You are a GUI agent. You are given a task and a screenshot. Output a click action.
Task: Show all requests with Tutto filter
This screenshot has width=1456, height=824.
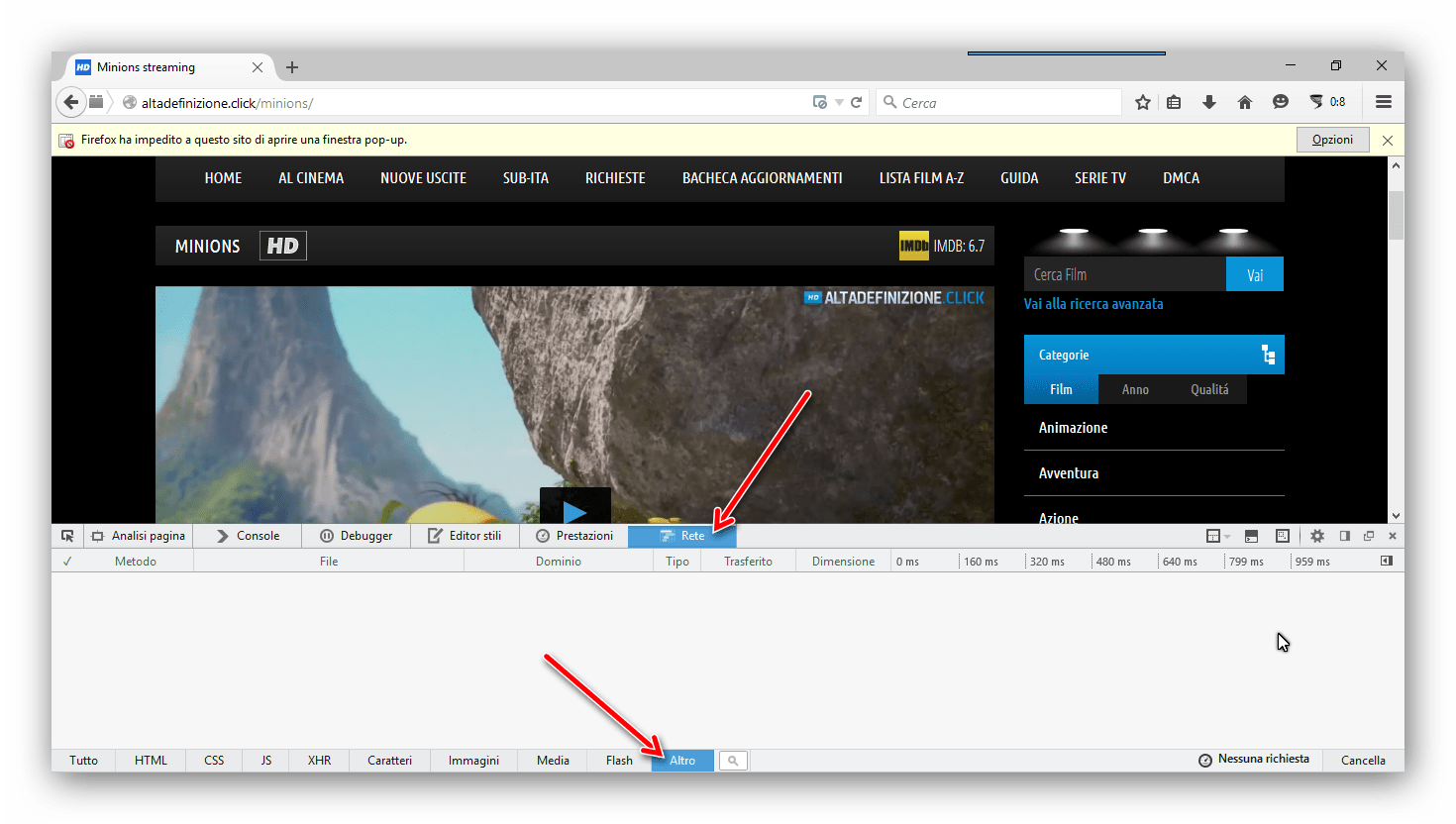pos(84,761)
